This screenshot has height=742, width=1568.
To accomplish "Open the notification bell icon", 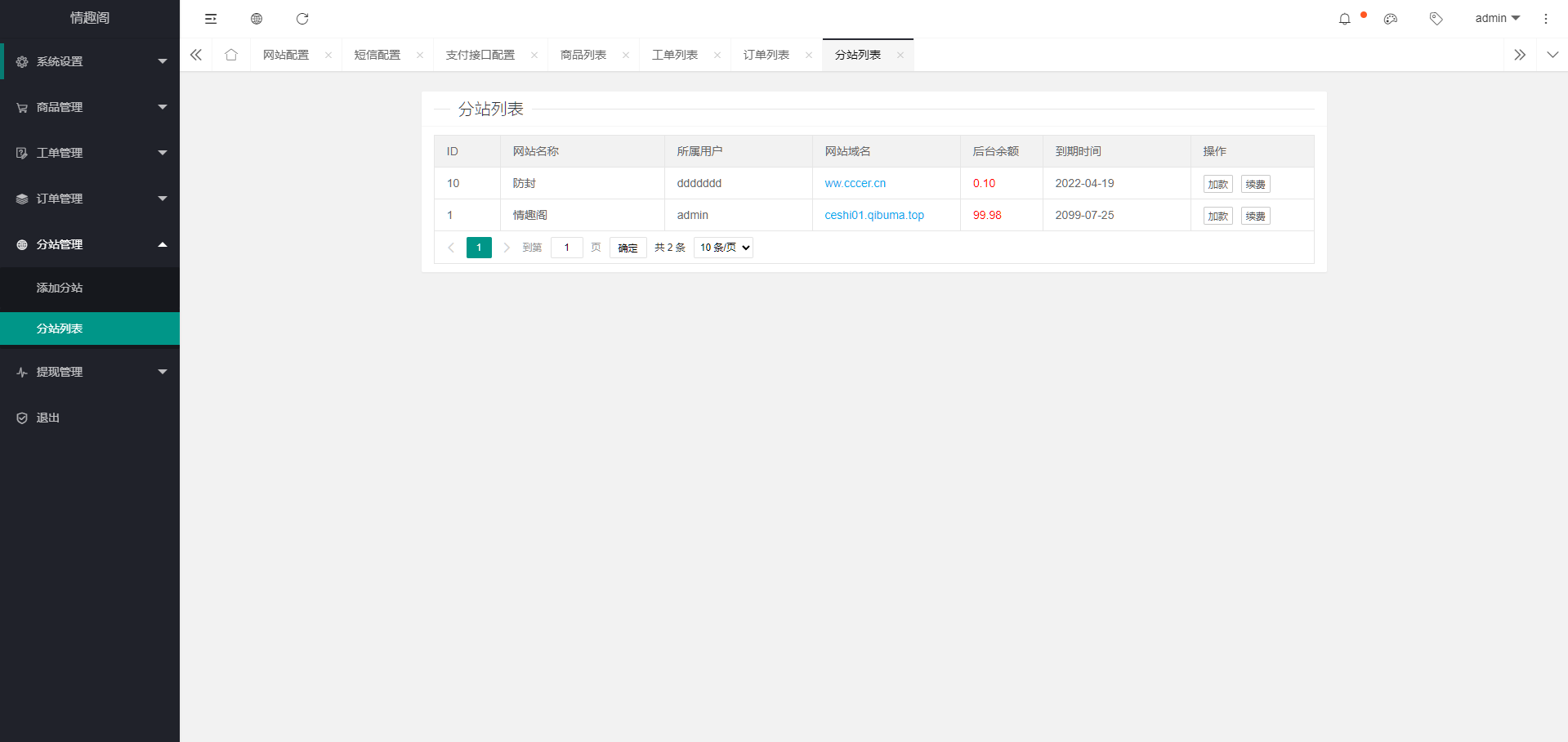I will point(1344,19).
